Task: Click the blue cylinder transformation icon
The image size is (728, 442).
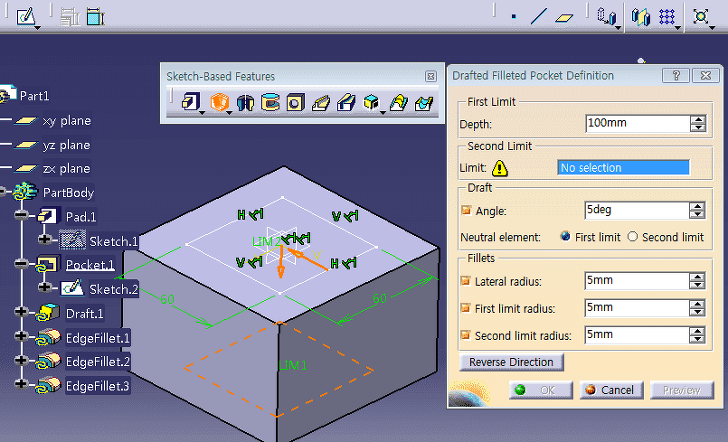Action: click(x=606, y=17)
